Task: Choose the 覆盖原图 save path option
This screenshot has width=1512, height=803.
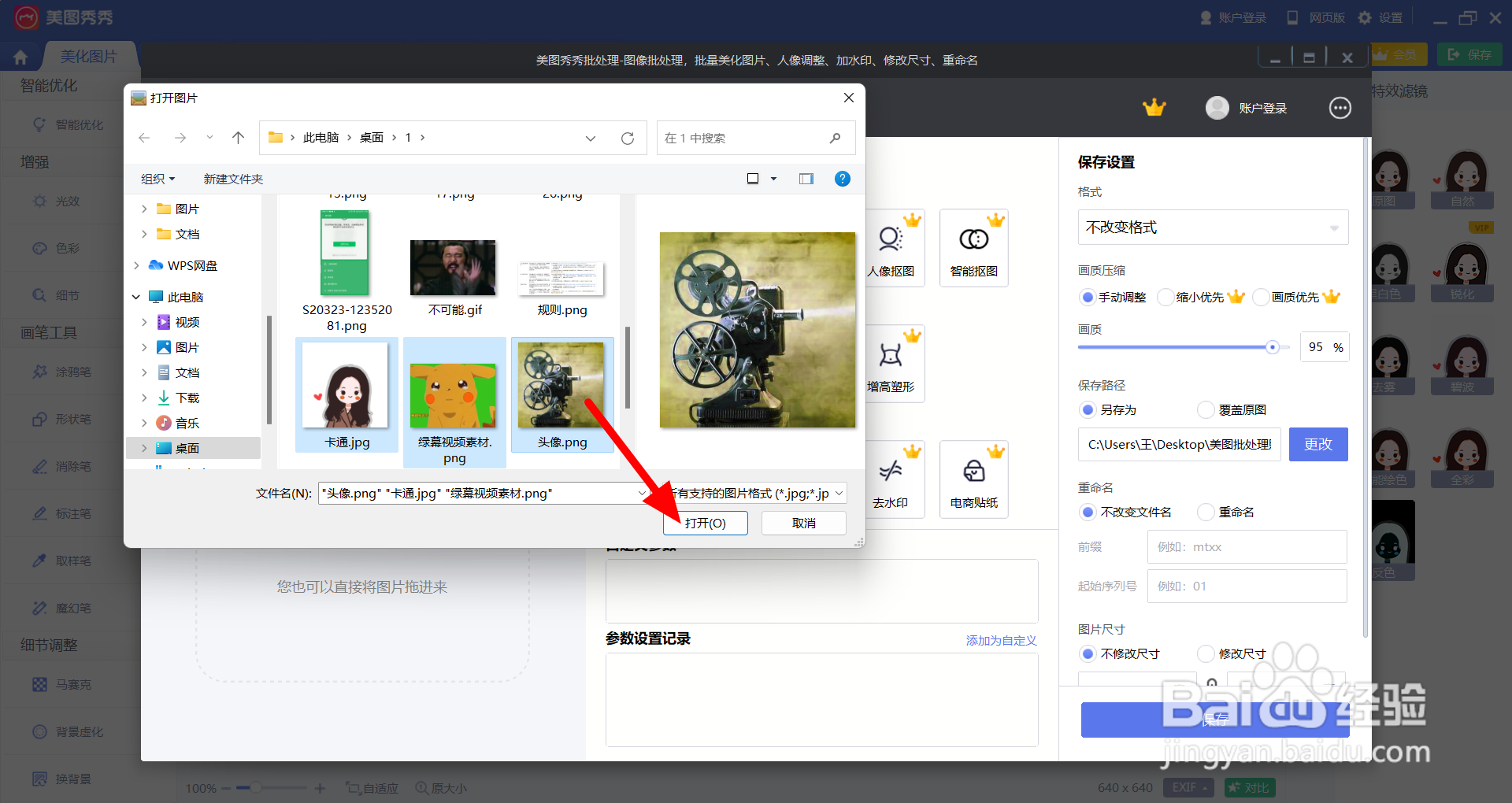Action: pyautogui.click(x=1206, y=409)
